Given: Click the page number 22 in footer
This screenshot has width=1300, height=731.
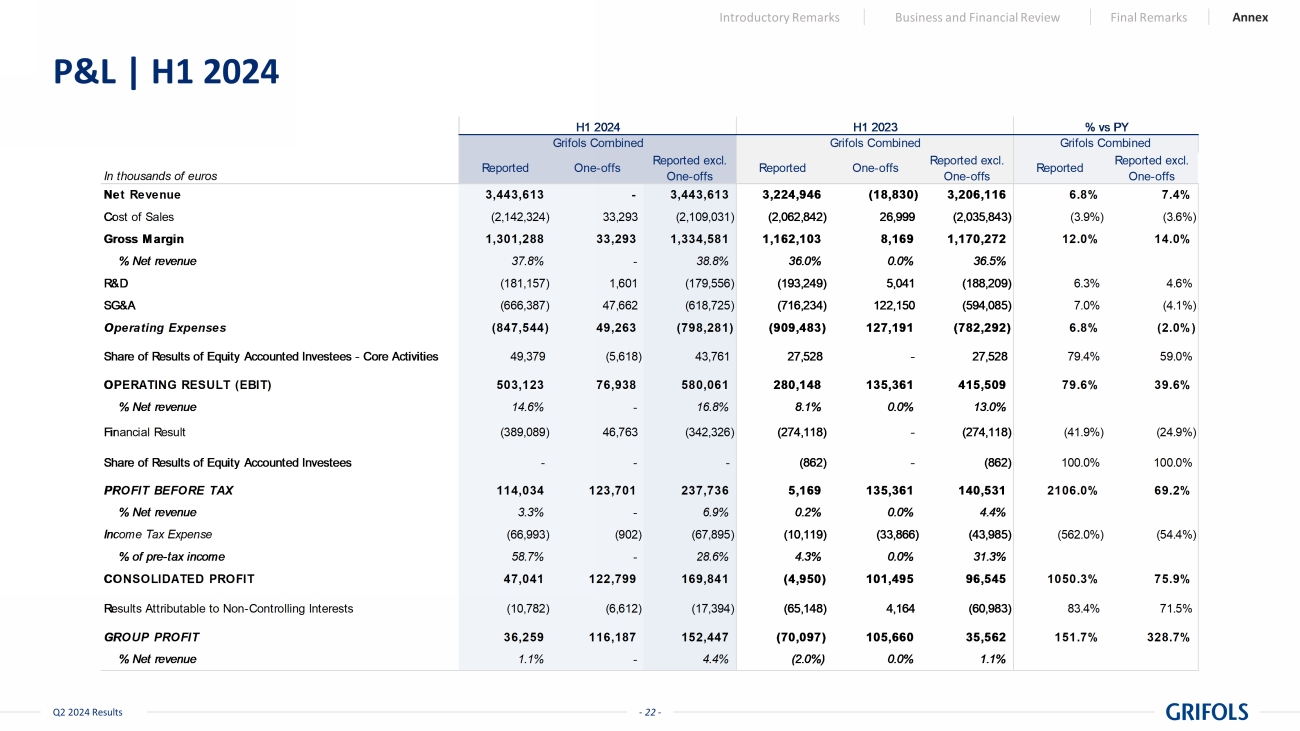Looking at the screenshot, I should [650, 712].
